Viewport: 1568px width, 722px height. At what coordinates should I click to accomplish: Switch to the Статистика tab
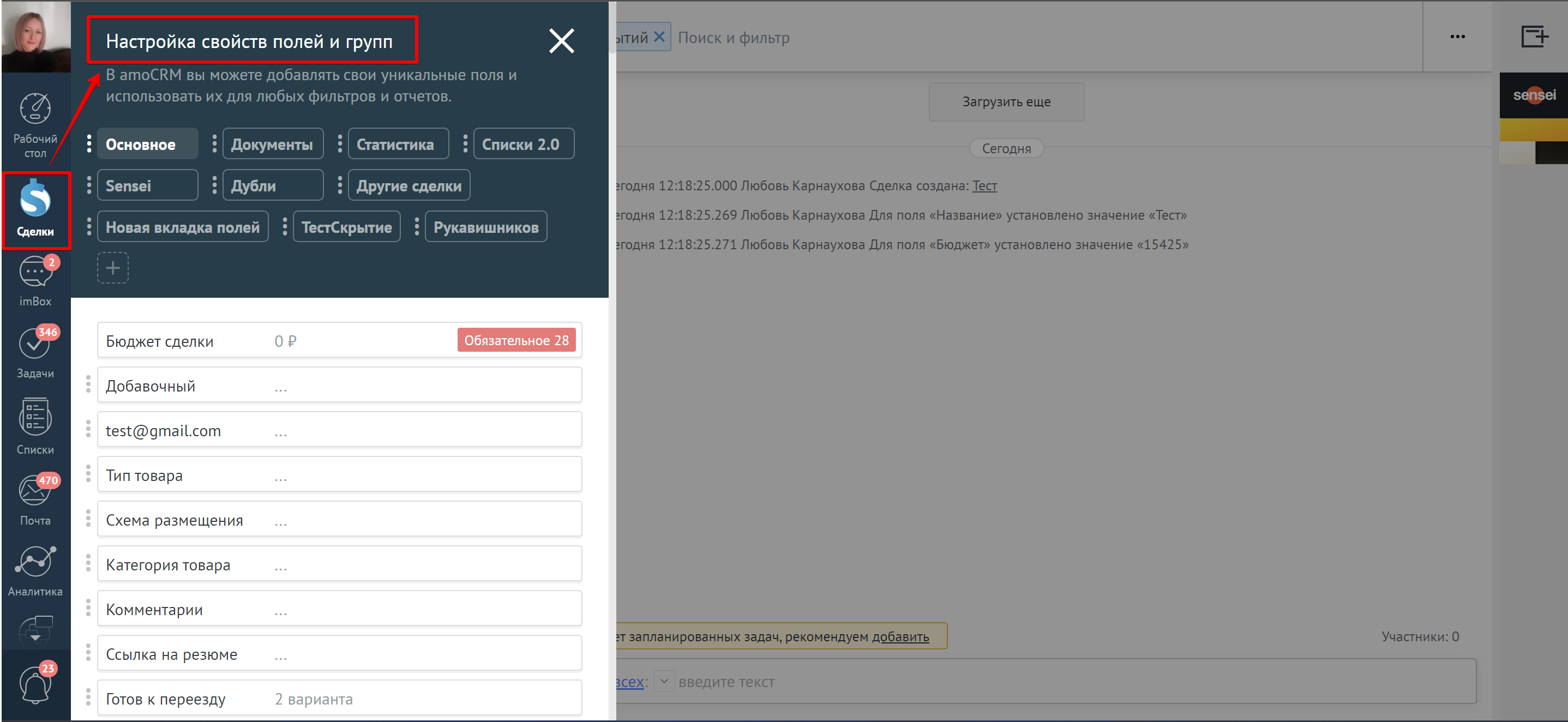(x=398, y=143)
